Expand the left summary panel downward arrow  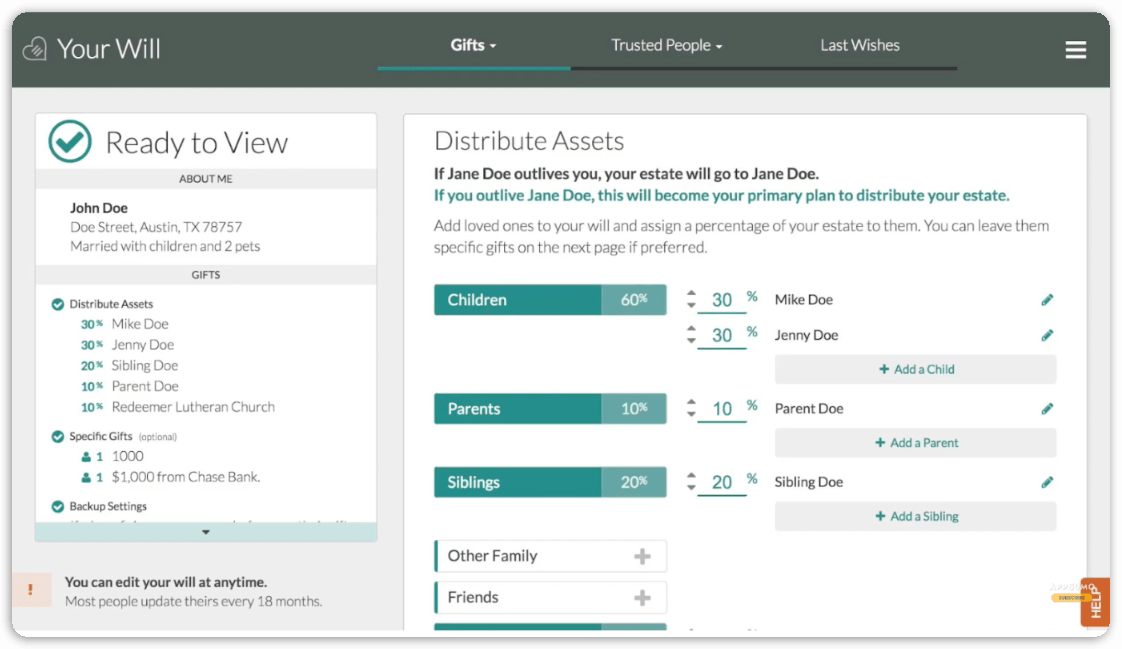(206, 532)
